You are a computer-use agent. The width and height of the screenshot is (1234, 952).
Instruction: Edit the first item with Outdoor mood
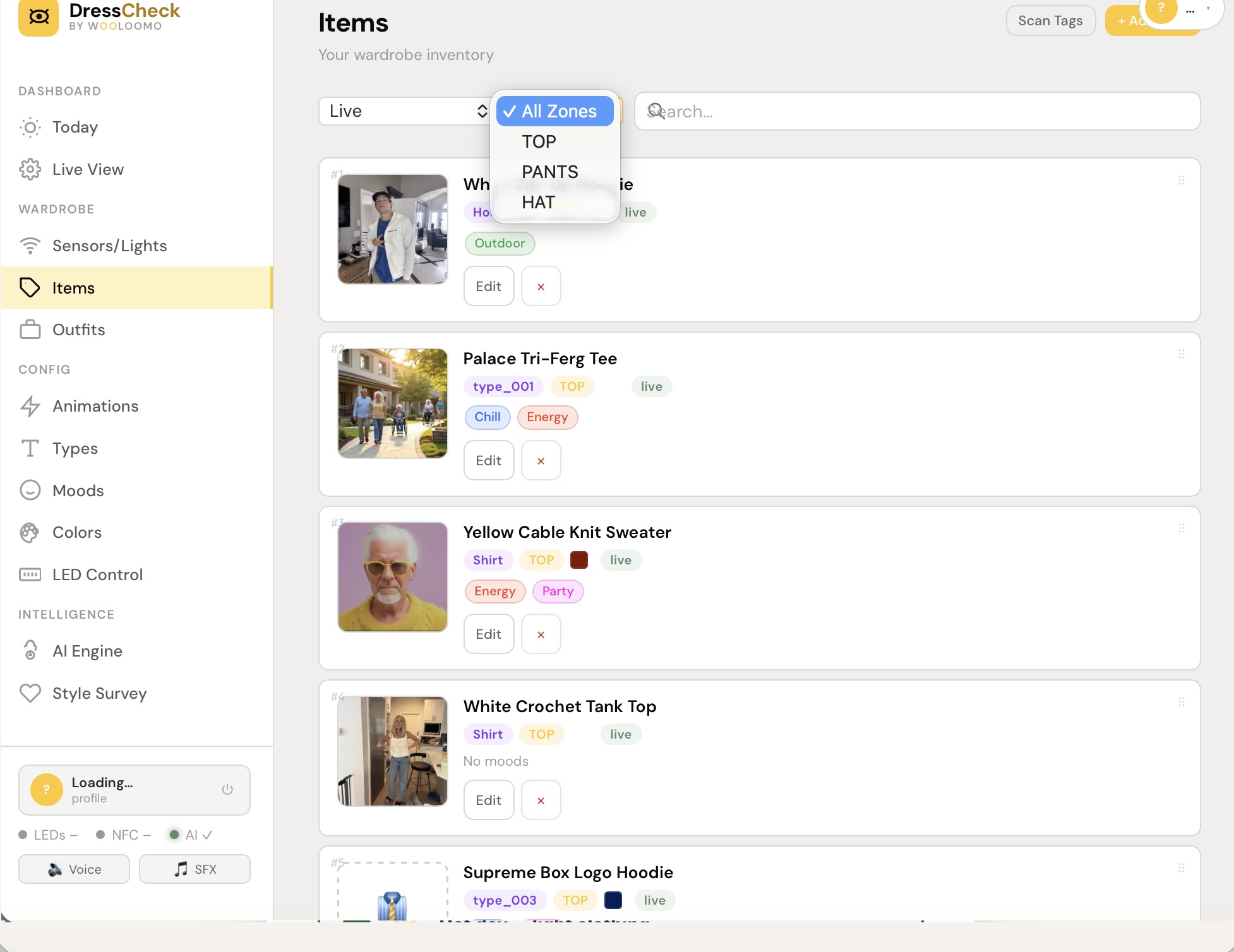(489, 287)
